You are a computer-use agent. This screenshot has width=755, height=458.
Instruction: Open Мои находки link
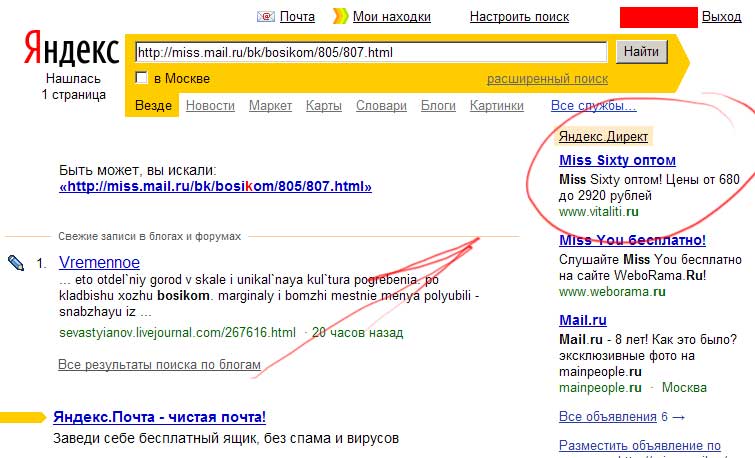(x=391, y=17)
